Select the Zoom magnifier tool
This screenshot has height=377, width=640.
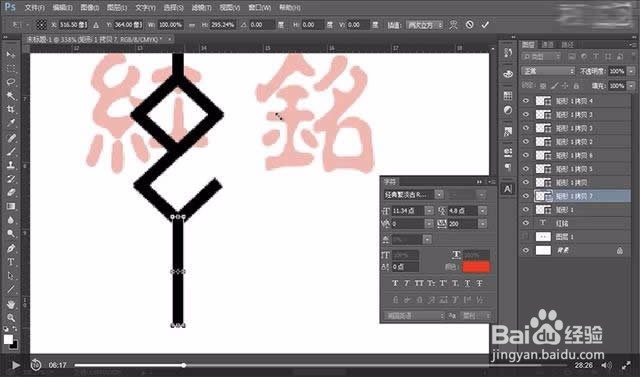11,317
